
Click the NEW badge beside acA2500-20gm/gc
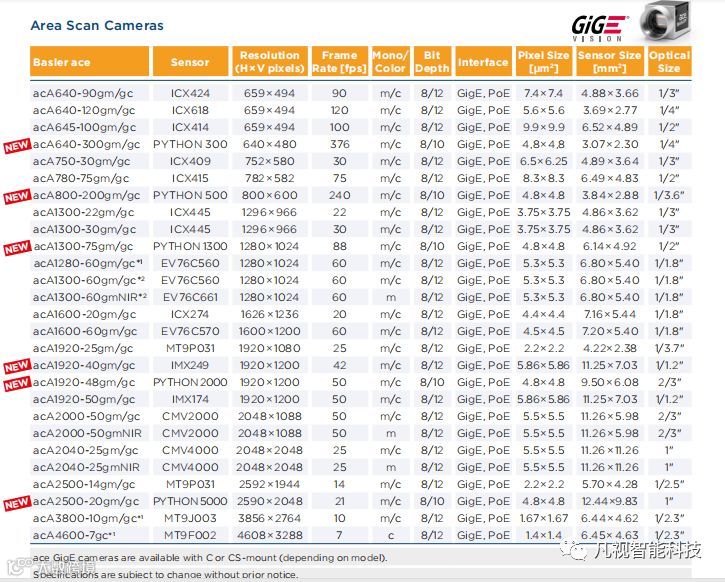click(x=17, y=503)
